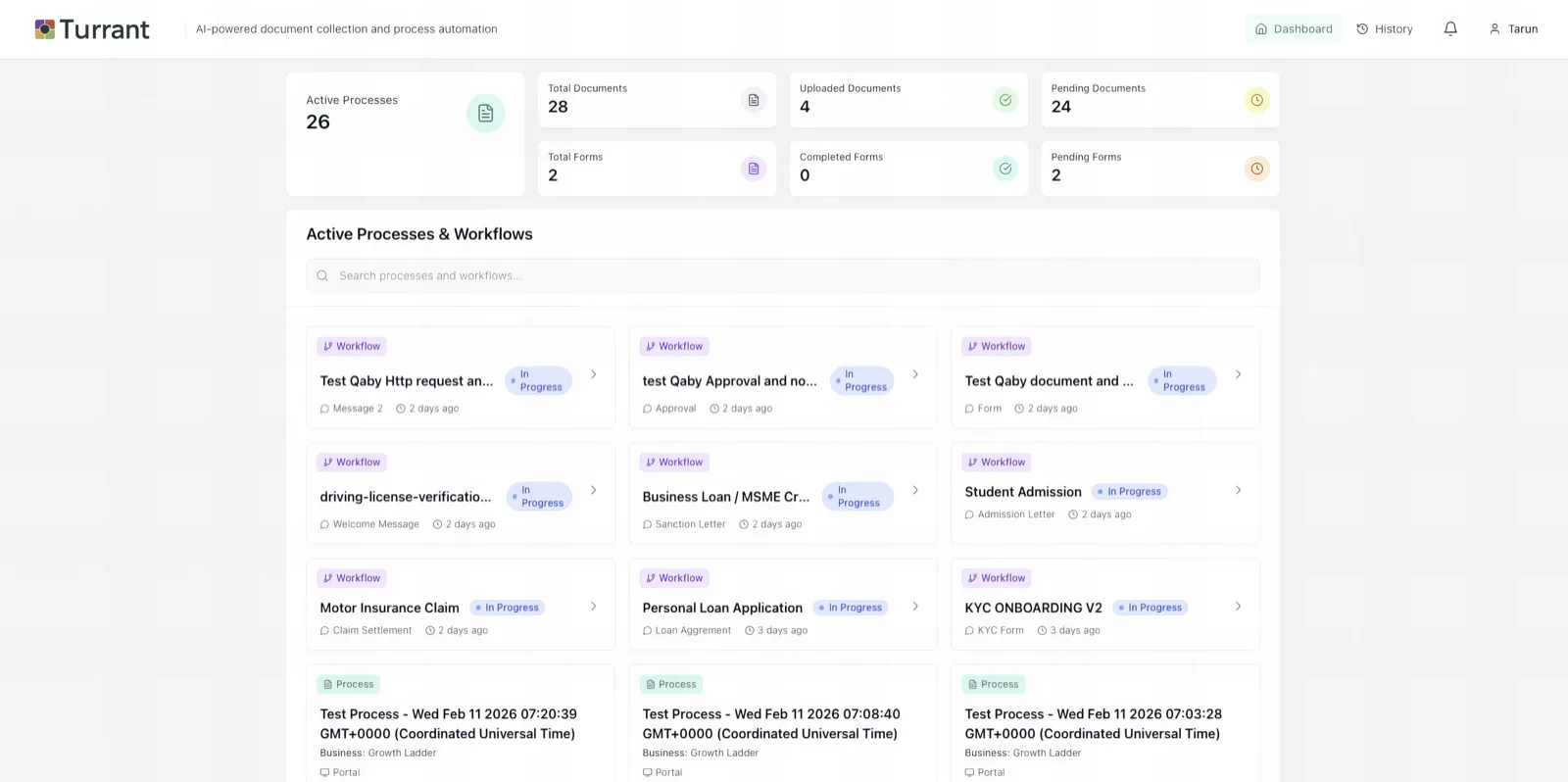This screenshot has width=1568, height=782.
Task: Open Student Admission workflow title
Action: click(1023, 492)
